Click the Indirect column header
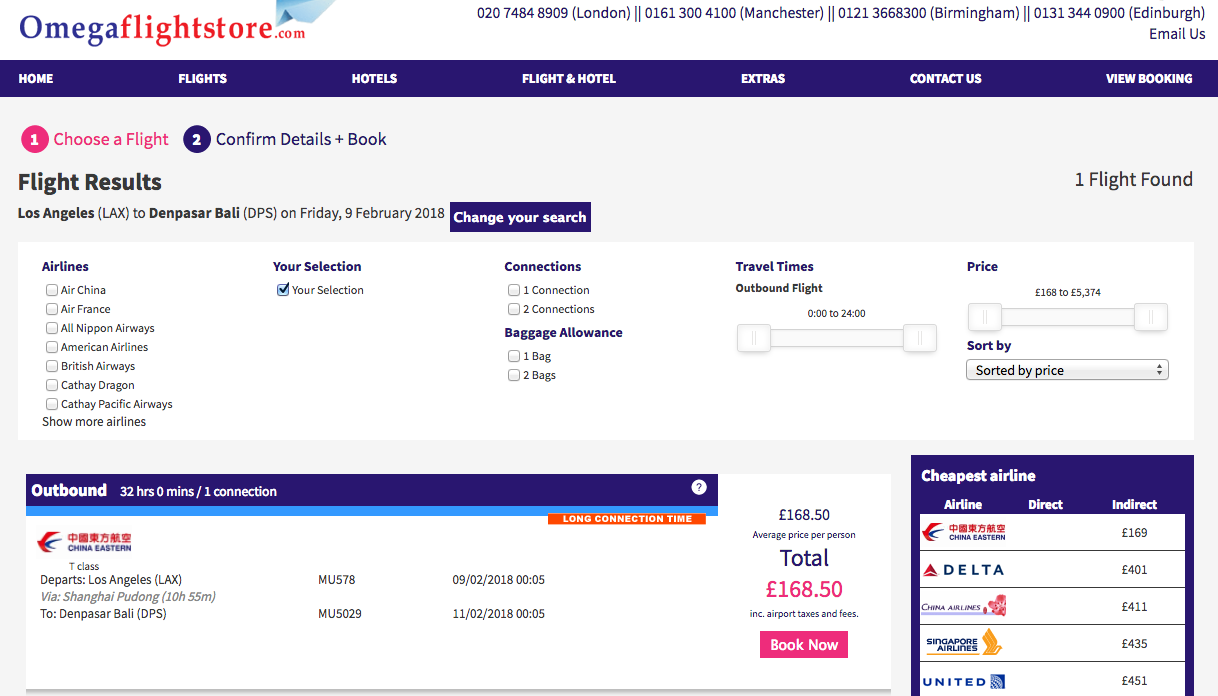The image size is (1218, 696). (1135, 505)
